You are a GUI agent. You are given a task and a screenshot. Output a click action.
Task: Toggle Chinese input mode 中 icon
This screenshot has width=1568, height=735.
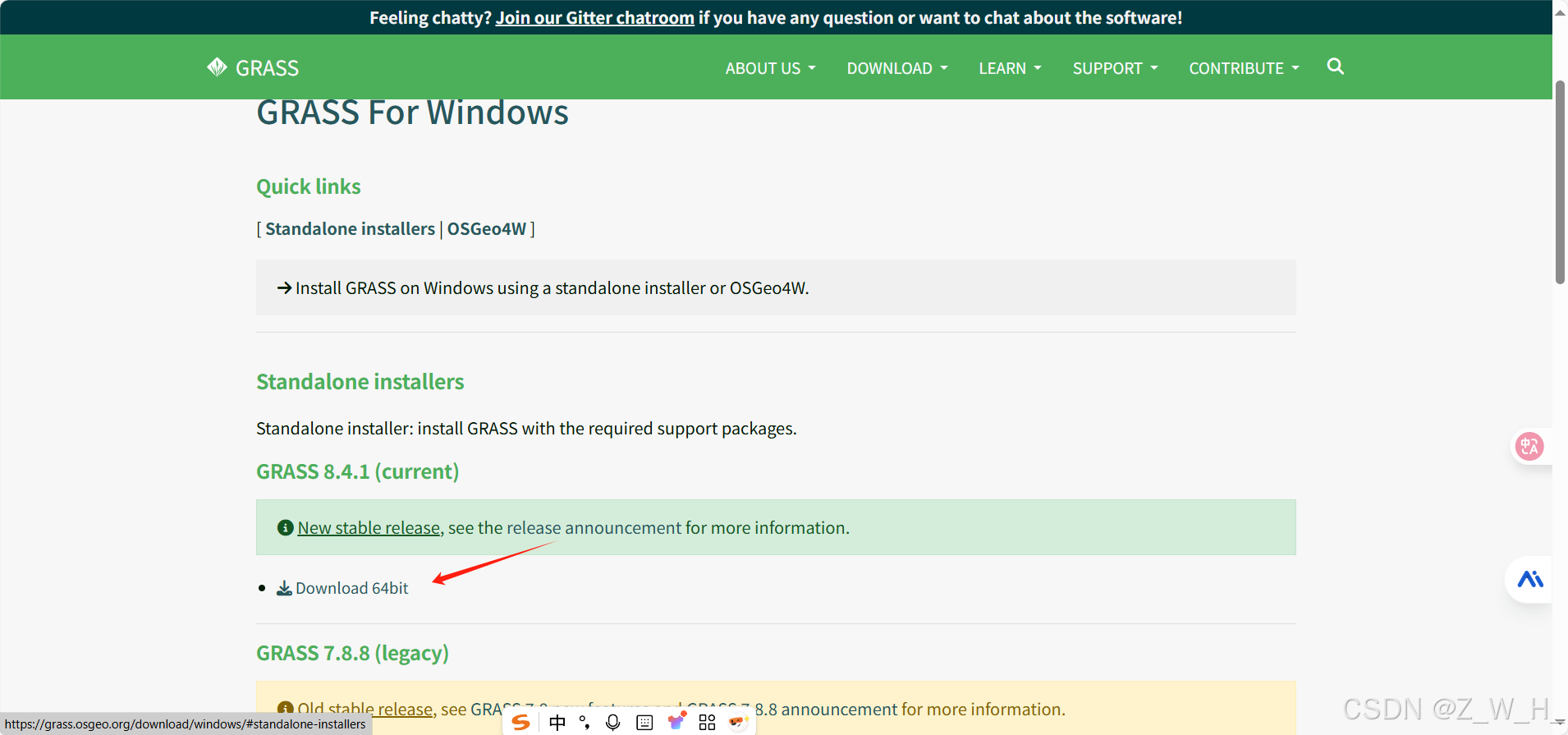557,723
